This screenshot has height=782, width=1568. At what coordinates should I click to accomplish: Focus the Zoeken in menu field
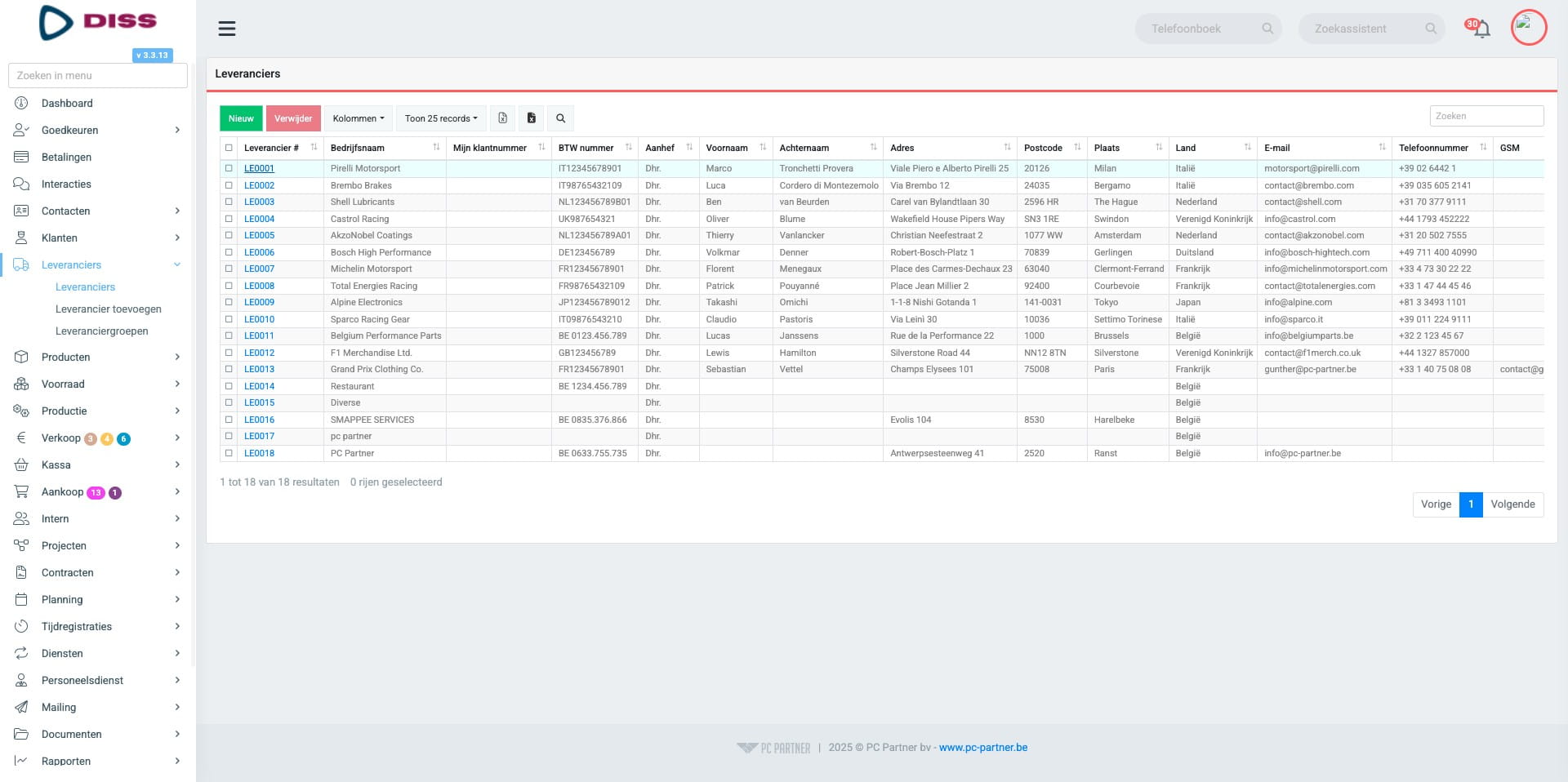point(98,75)
